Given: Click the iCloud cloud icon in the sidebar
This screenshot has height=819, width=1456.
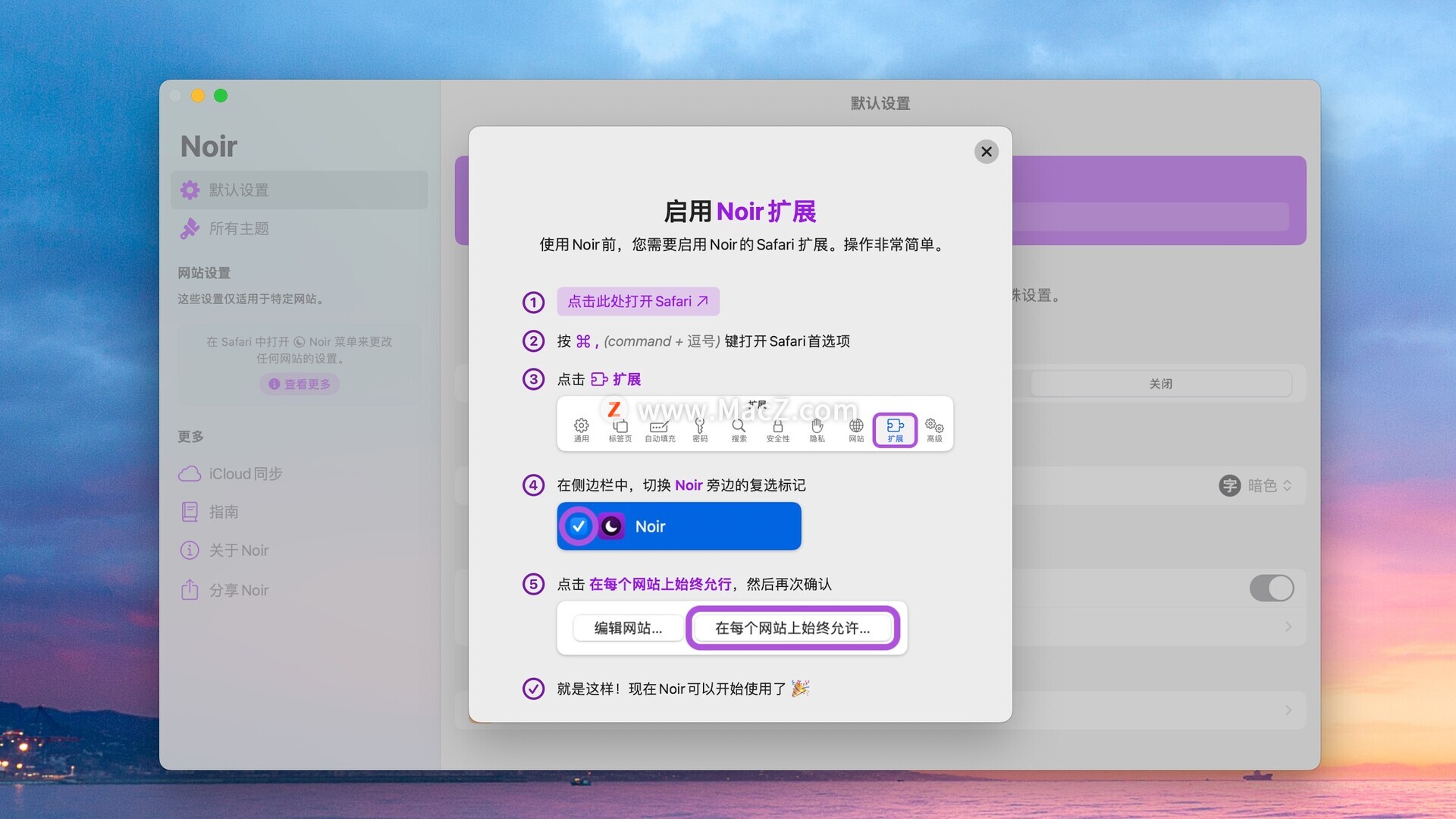Looking at the screenshot, I should pyautogui.click(x=190, y=473).
